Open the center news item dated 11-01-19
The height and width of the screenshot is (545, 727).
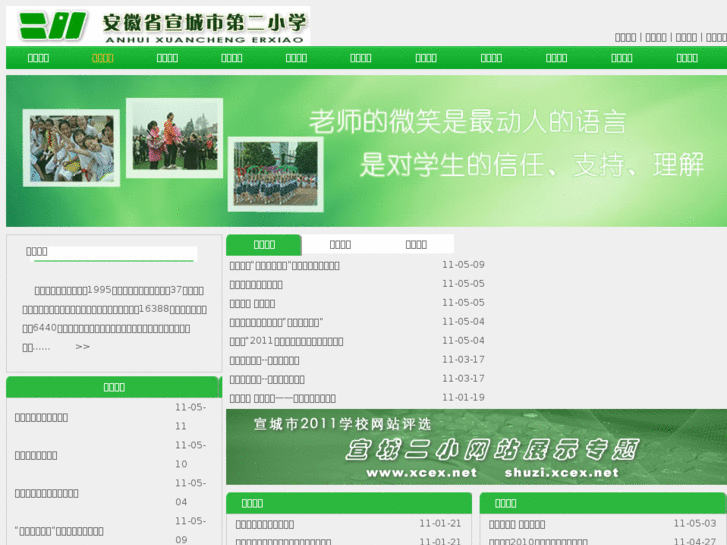tap(282, 398)
